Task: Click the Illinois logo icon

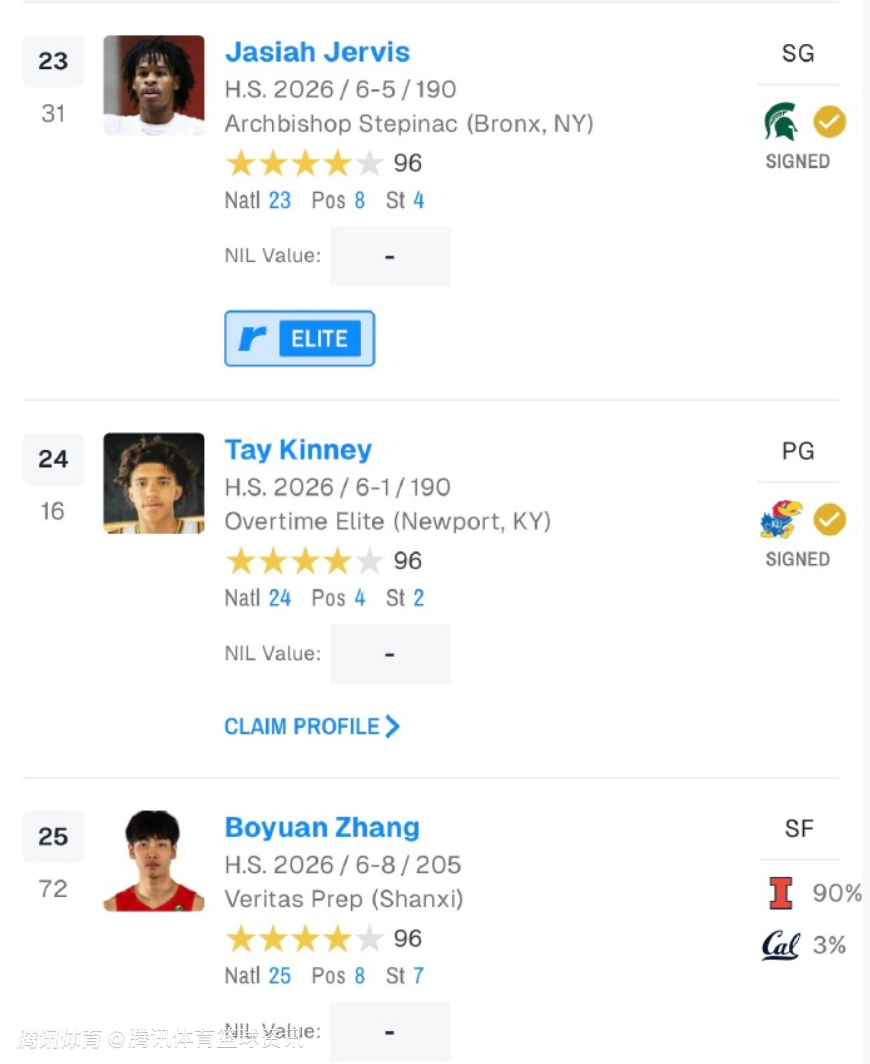Action: coord(781,893)
